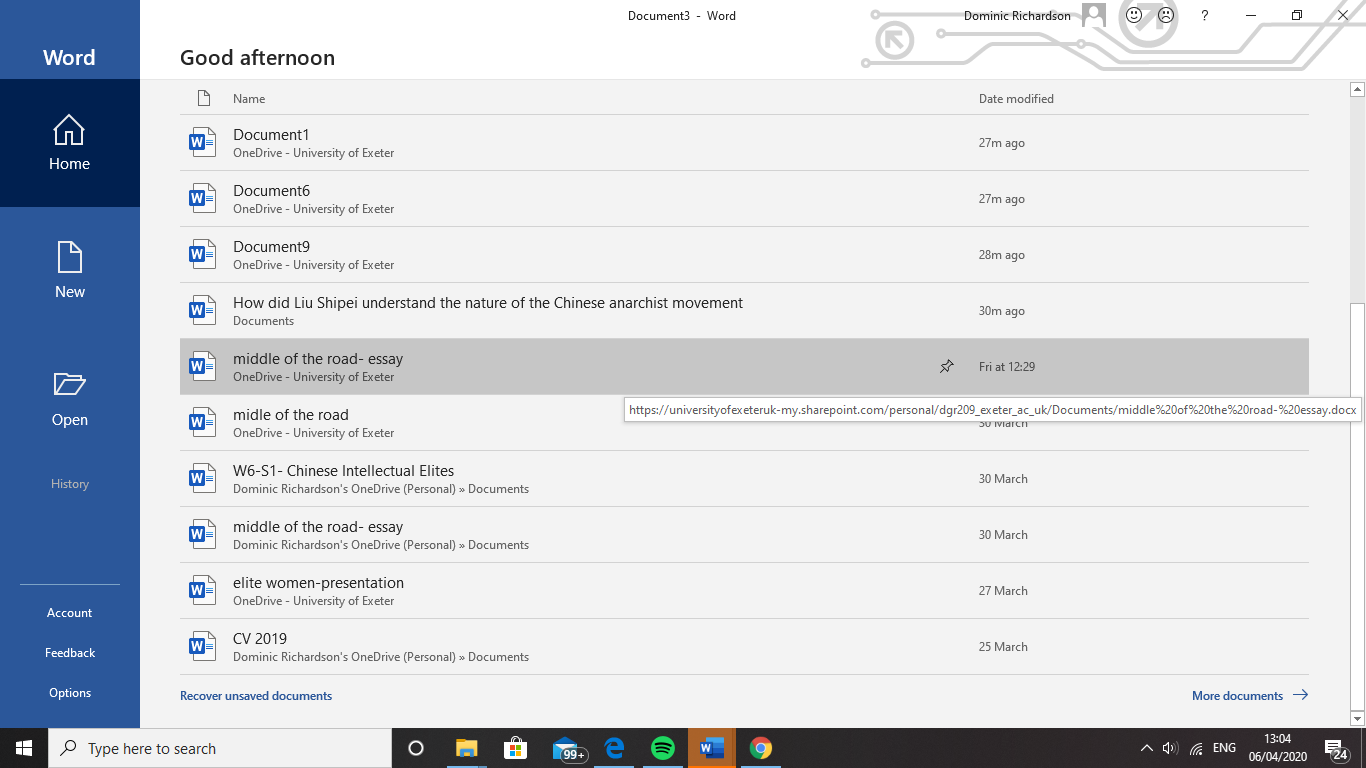Screen dimensions: 1366x768
Task: Open the Liu Shipei anarchist movement document
Action: [744, 311]
